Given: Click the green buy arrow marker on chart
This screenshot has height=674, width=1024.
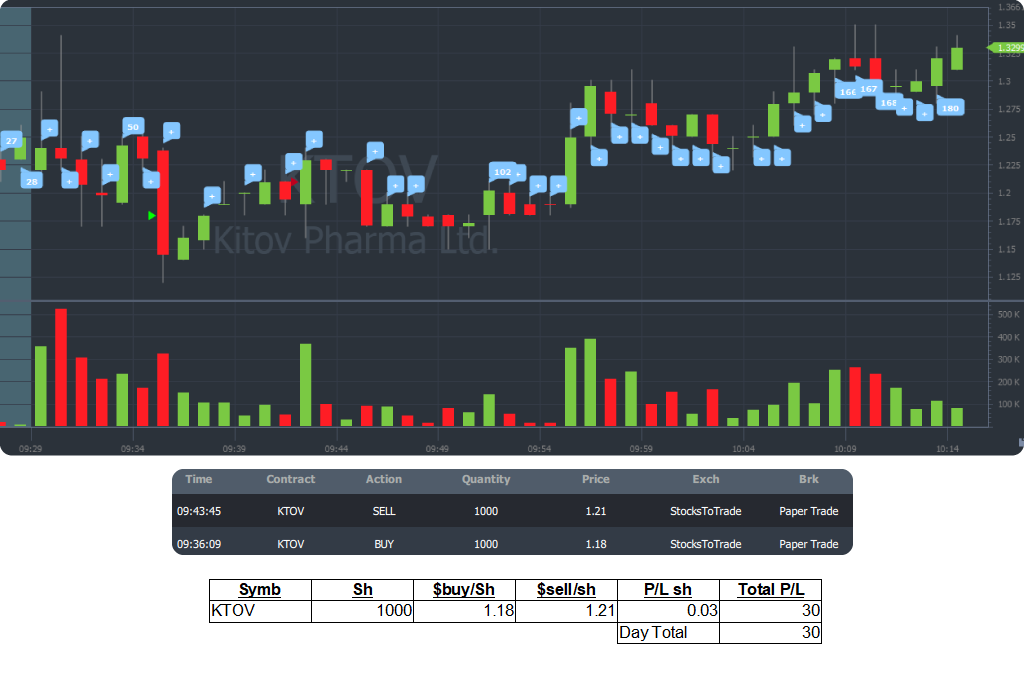Looking at the screenshot, I should click(152, 215).
